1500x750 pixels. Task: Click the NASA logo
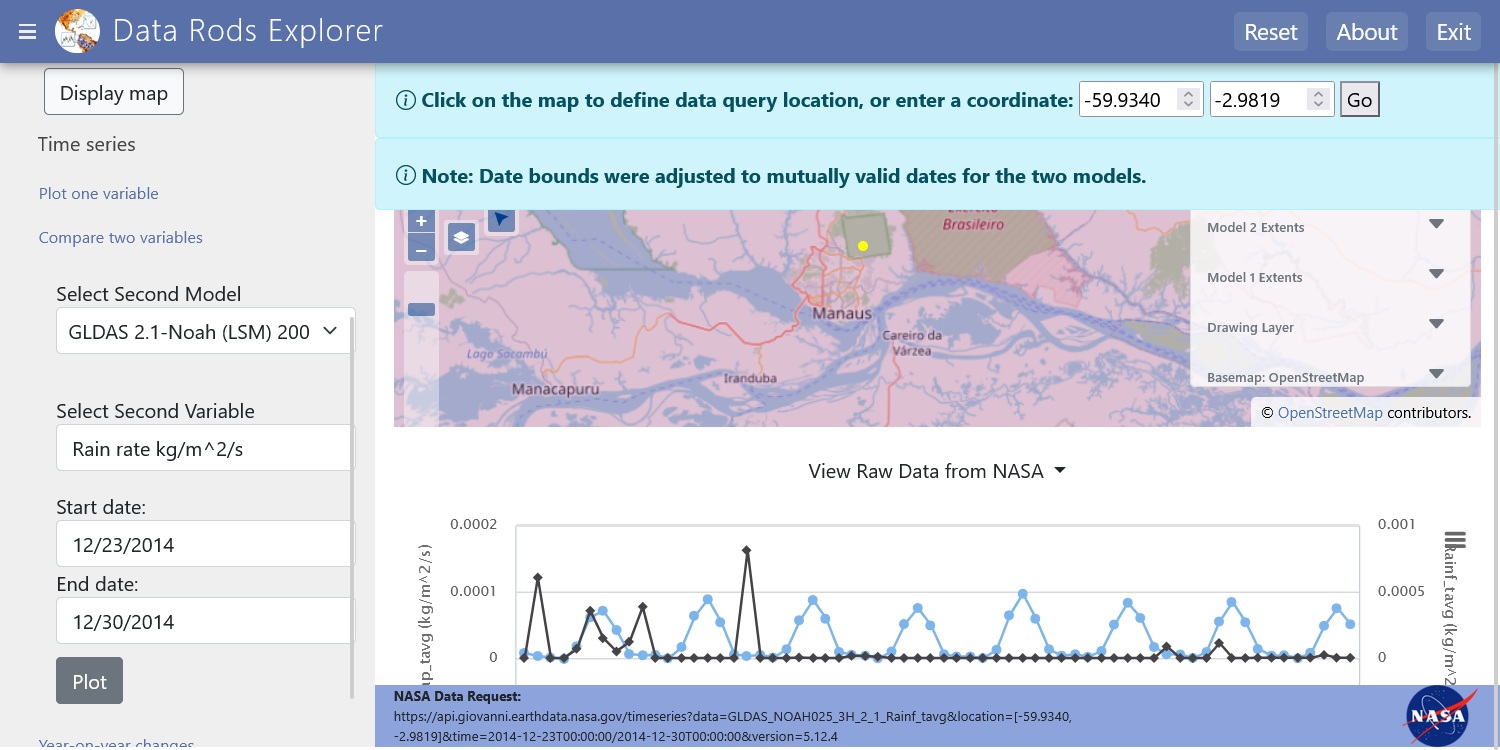pyautogui.click(x=1435, y=716)
